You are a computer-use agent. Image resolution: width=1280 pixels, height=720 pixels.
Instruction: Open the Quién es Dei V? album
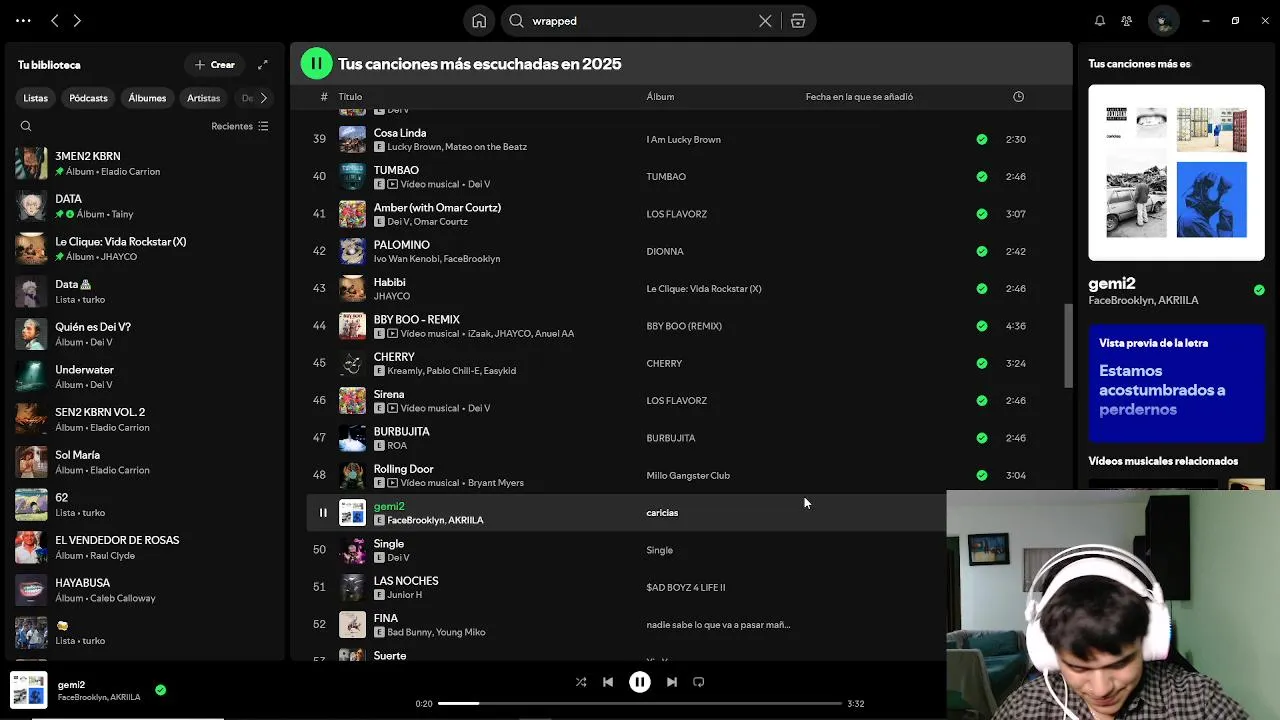coord(145,334)
